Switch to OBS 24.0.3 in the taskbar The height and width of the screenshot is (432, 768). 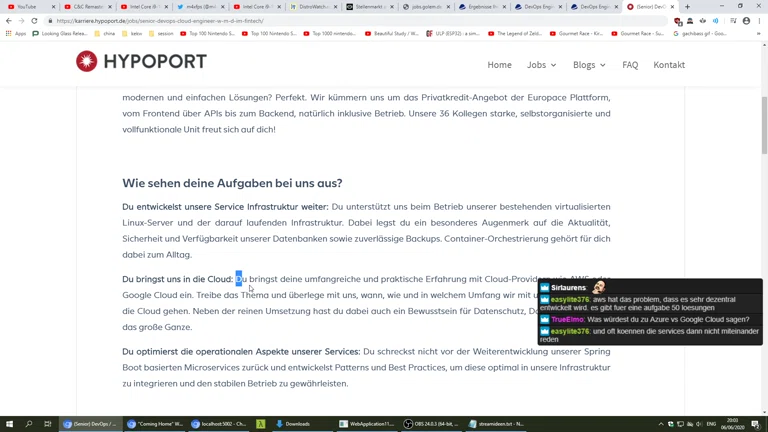pos(430,424)
